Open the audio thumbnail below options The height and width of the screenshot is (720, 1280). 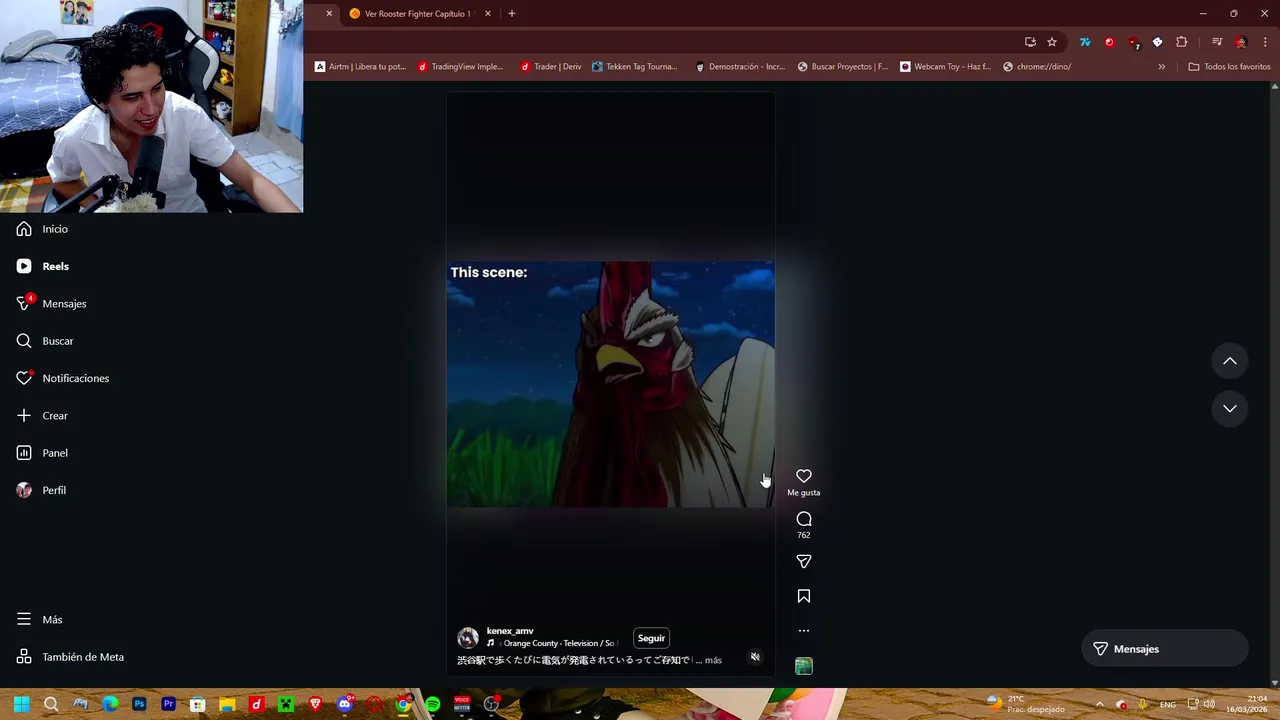coord(803,666)
